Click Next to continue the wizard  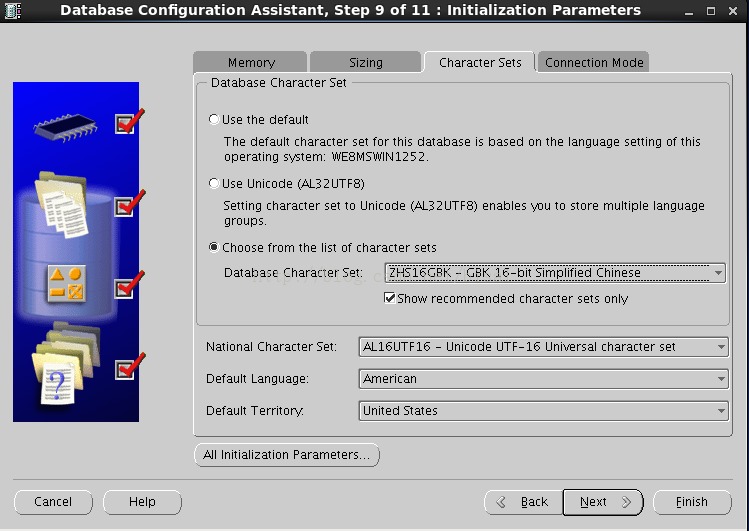pyautogui.click(x=603, y=502)
